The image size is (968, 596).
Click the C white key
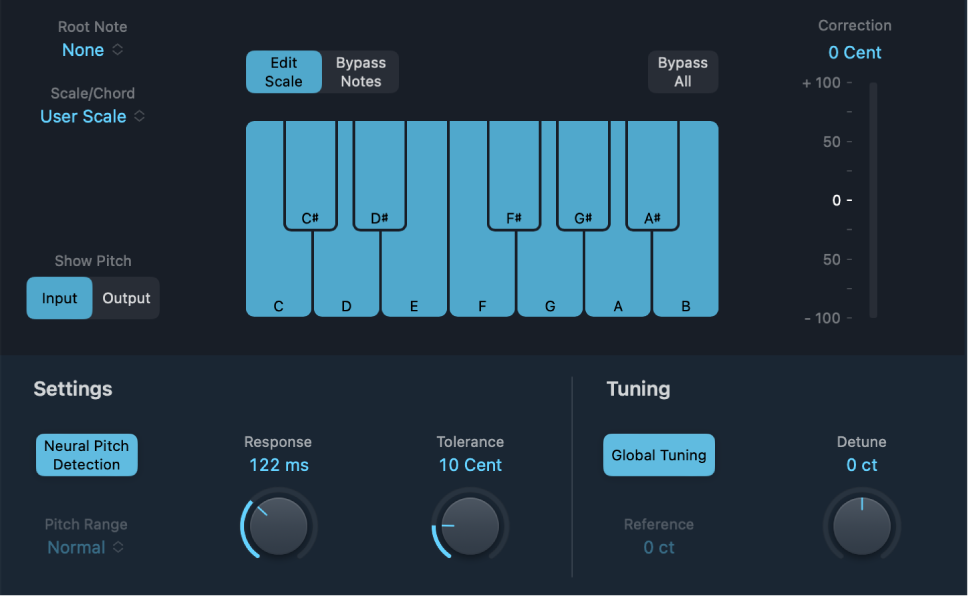278,280
